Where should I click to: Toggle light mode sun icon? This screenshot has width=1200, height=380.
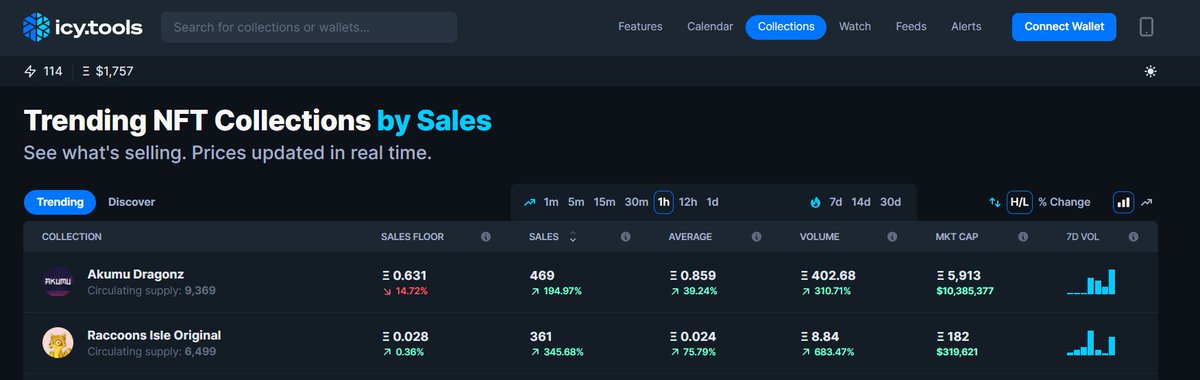click(1151, 71)
